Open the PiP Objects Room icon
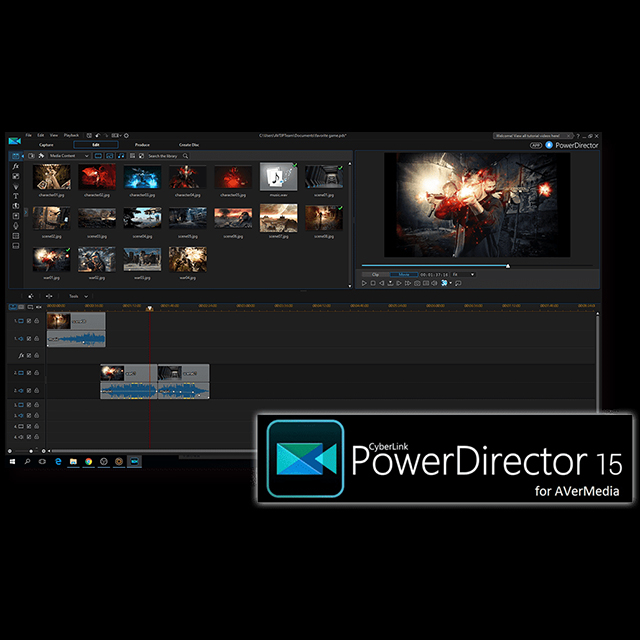 coord(16,176)
